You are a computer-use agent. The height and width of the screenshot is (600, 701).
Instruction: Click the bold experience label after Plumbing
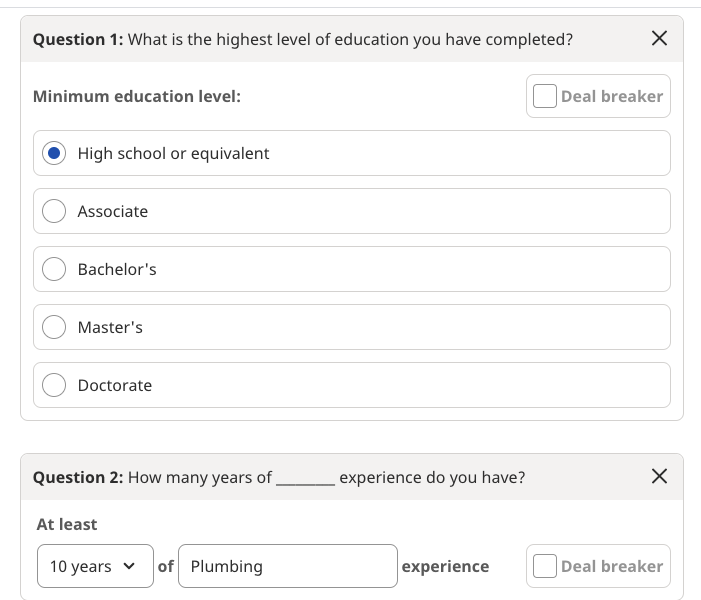click(x=445, y=566)
